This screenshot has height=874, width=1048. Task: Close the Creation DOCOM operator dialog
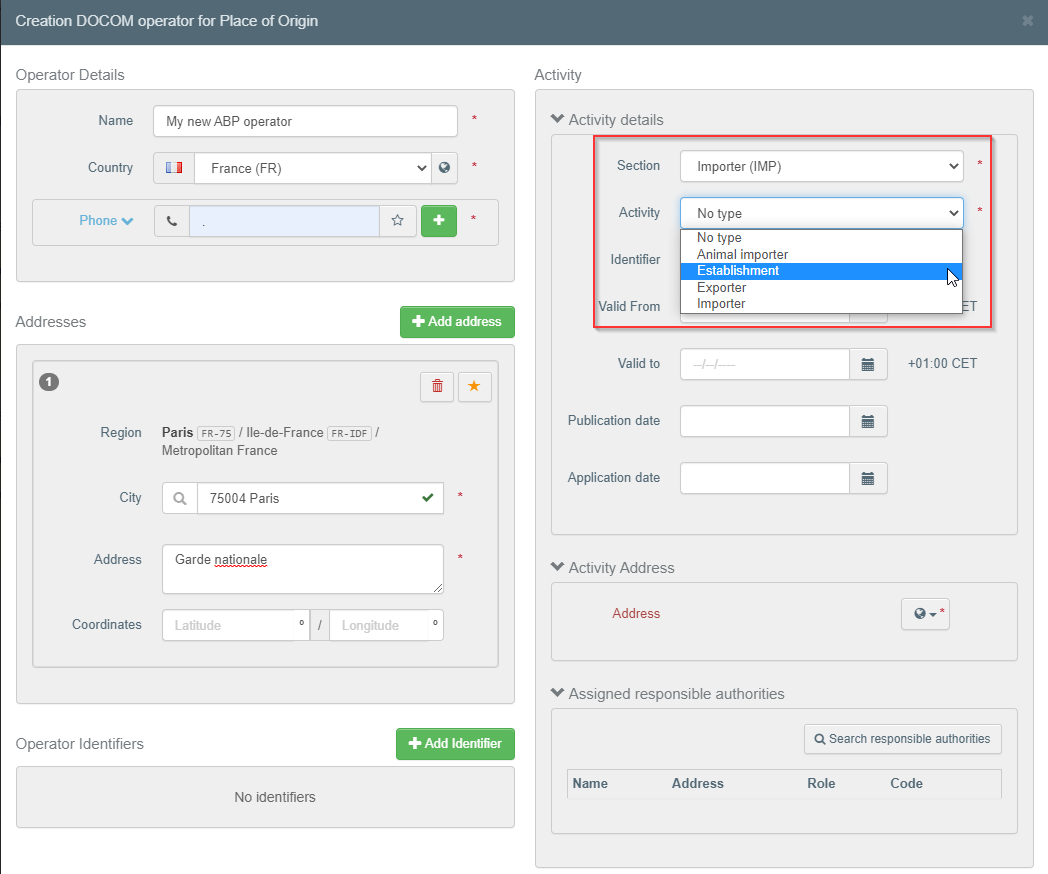click(1028, 21)
